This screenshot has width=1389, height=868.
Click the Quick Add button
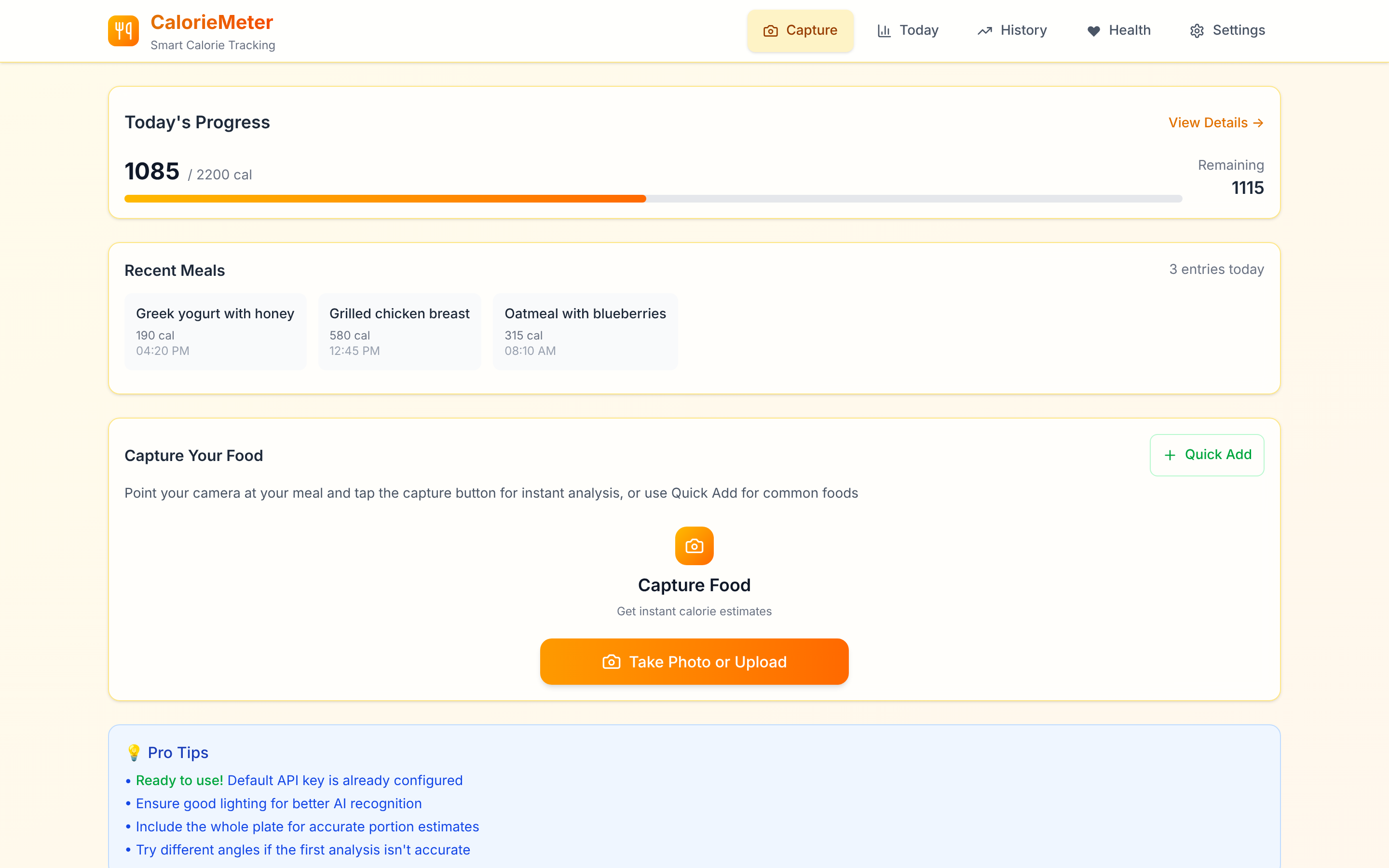[1207, 455]
